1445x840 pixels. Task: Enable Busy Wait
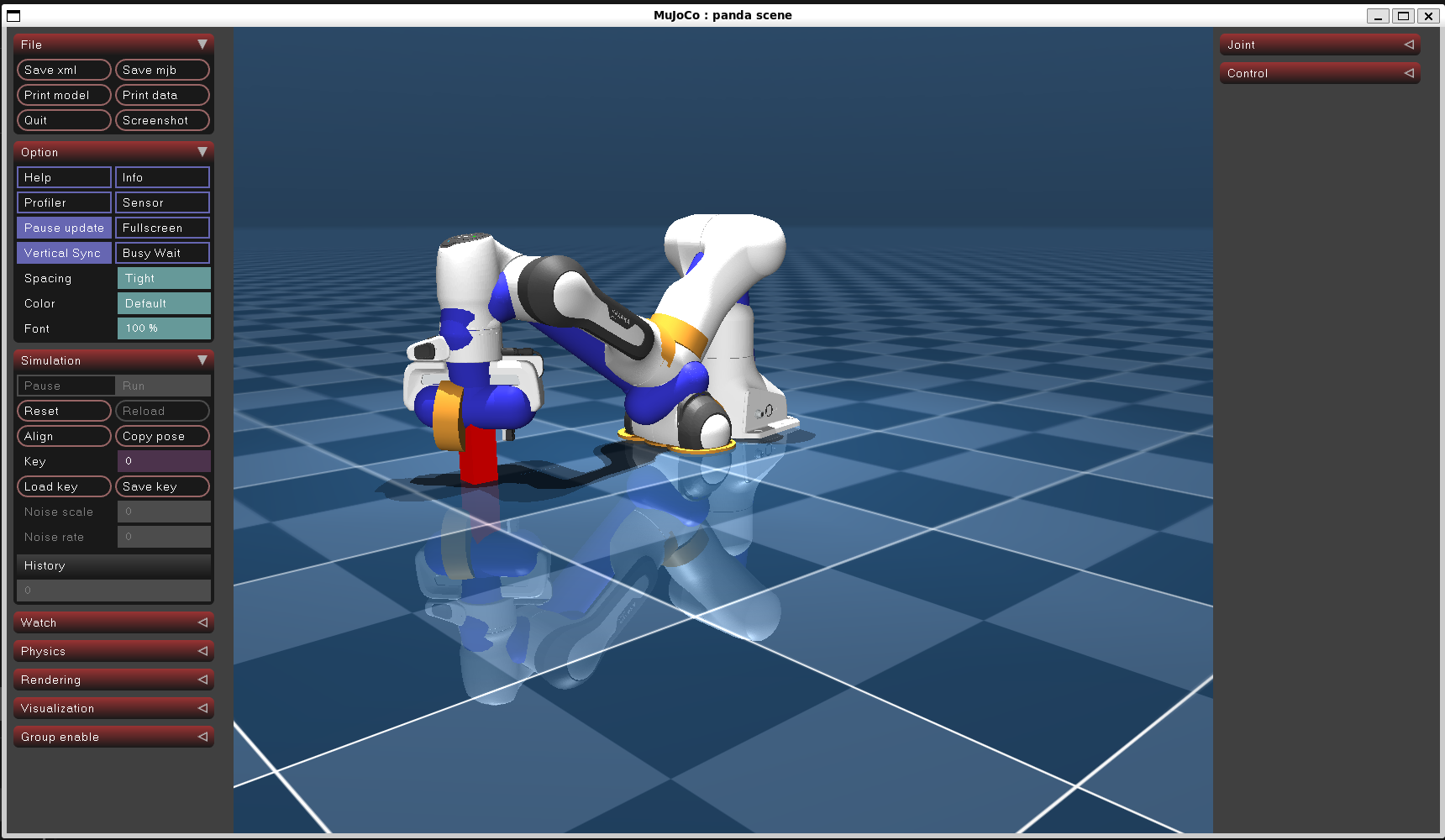(x=162, y=253)
